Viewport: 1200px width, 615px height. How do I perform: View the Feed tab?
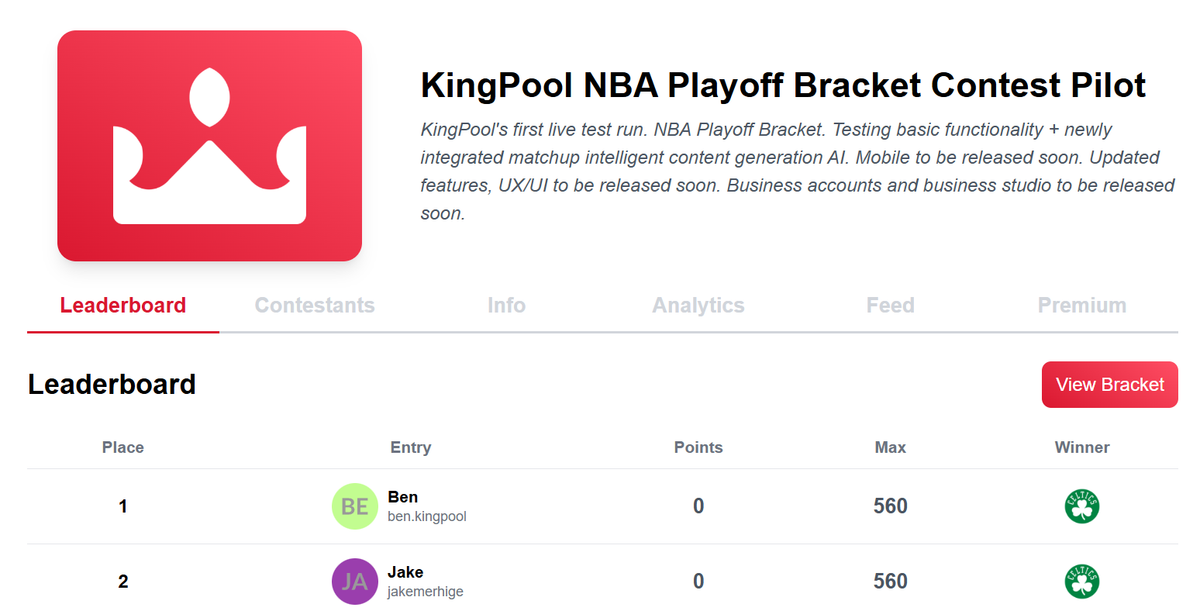point(890,305)
